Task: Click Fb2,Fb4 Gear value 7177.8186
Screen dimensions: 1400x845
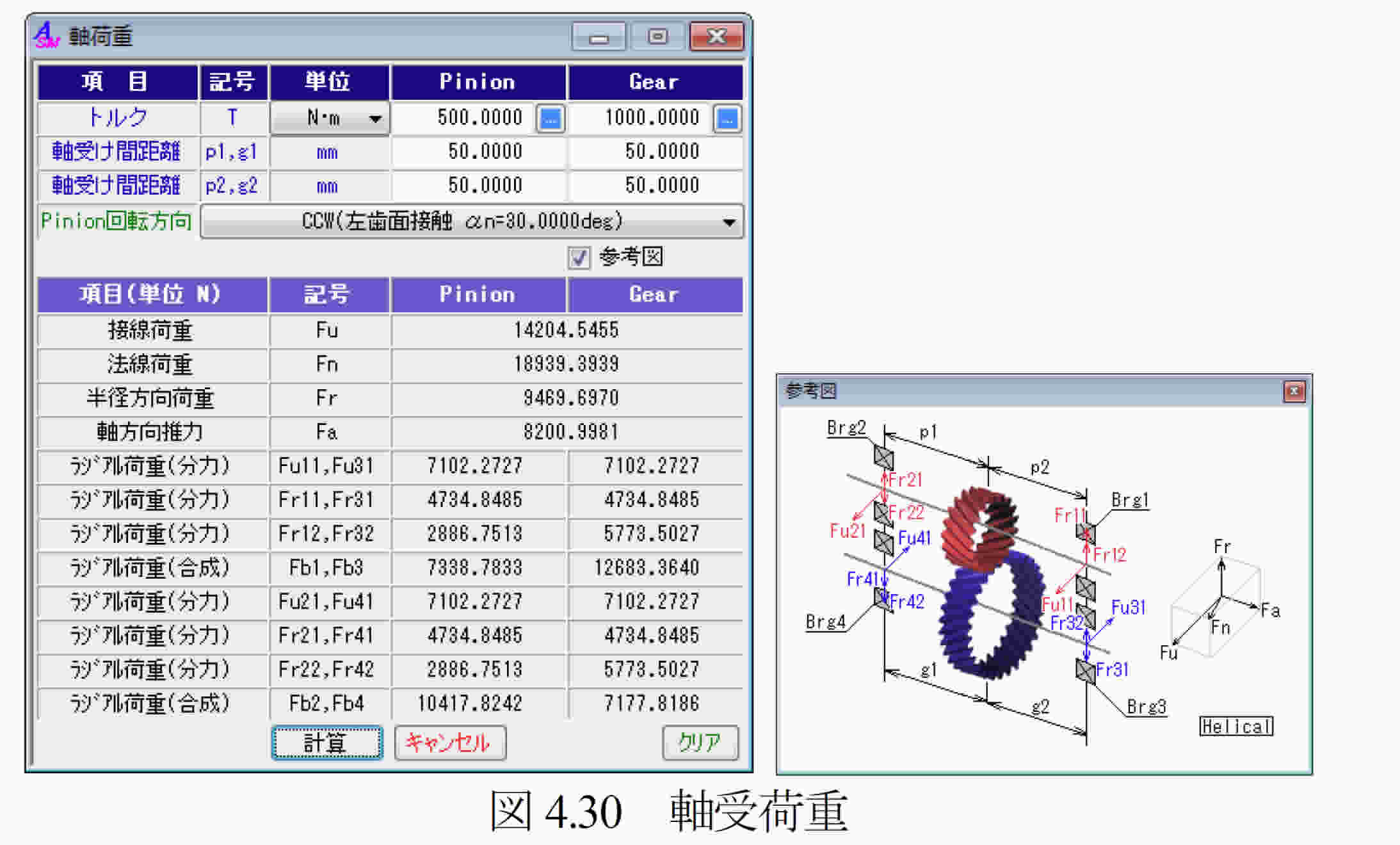Action: (x=652, y=704)
